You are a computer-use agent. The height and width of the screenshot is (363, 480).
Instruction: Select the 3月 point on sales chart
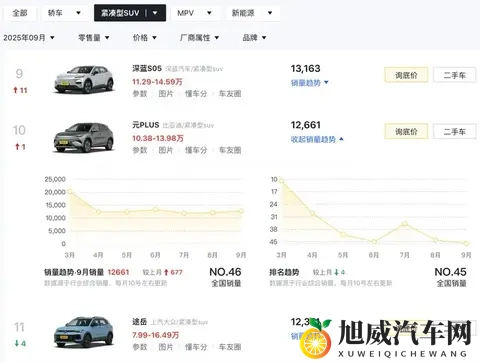[x=70, y=192]
